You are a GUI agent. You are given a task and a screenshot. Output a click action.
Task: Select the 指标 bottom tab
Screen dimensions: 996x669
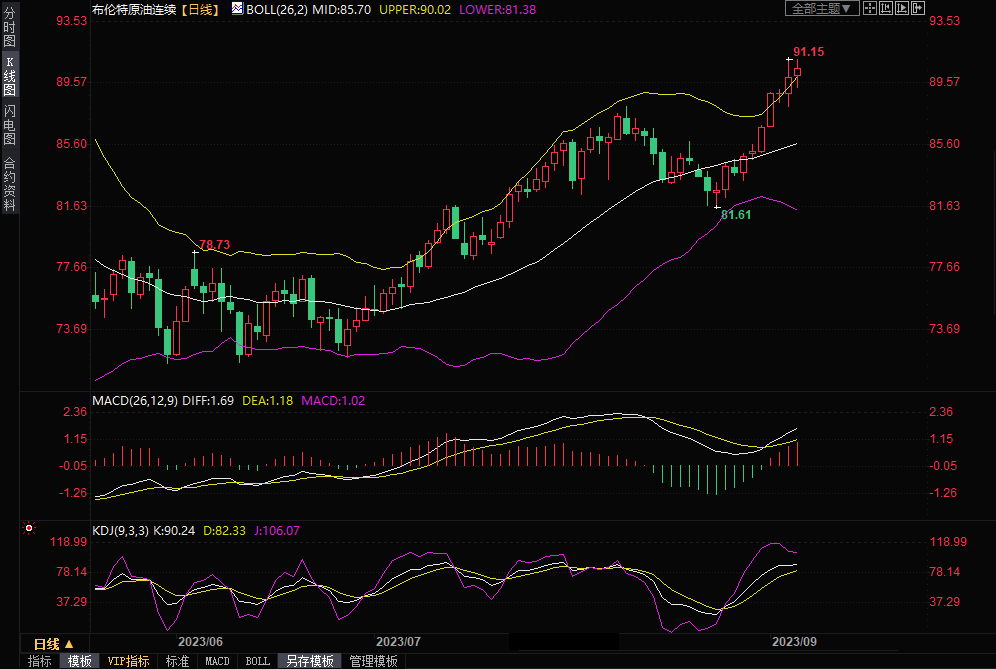40,661
